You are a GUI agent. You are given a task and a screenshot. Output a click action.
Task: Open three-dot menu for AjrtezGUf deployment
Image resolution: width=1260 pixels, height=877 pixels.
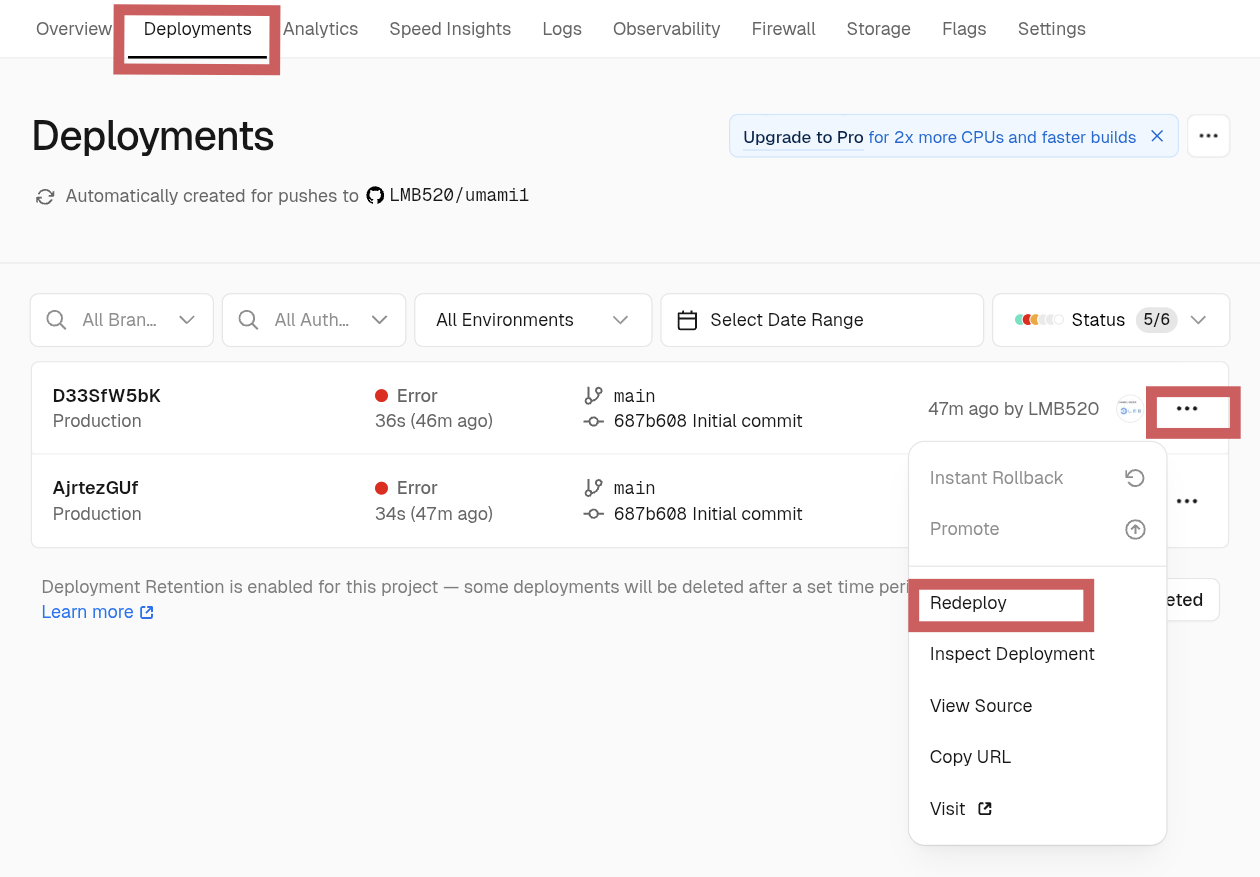[1187, 501]
